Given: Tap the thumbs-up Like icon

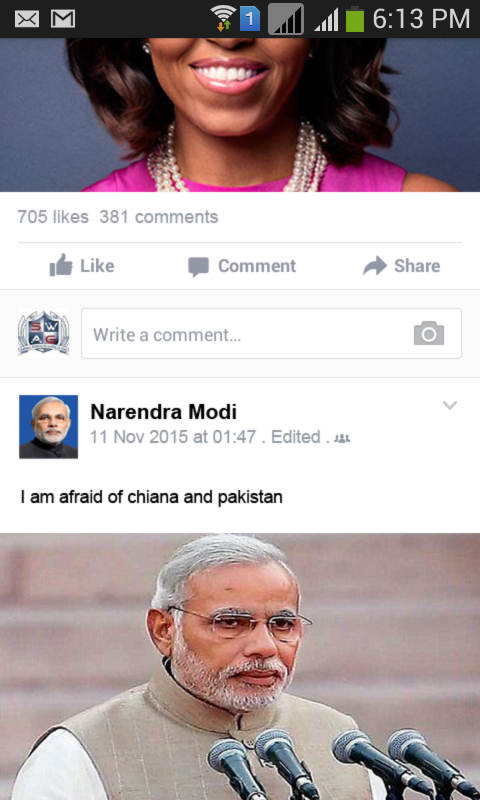Looking at the screenshot, I should pos(61,265).
